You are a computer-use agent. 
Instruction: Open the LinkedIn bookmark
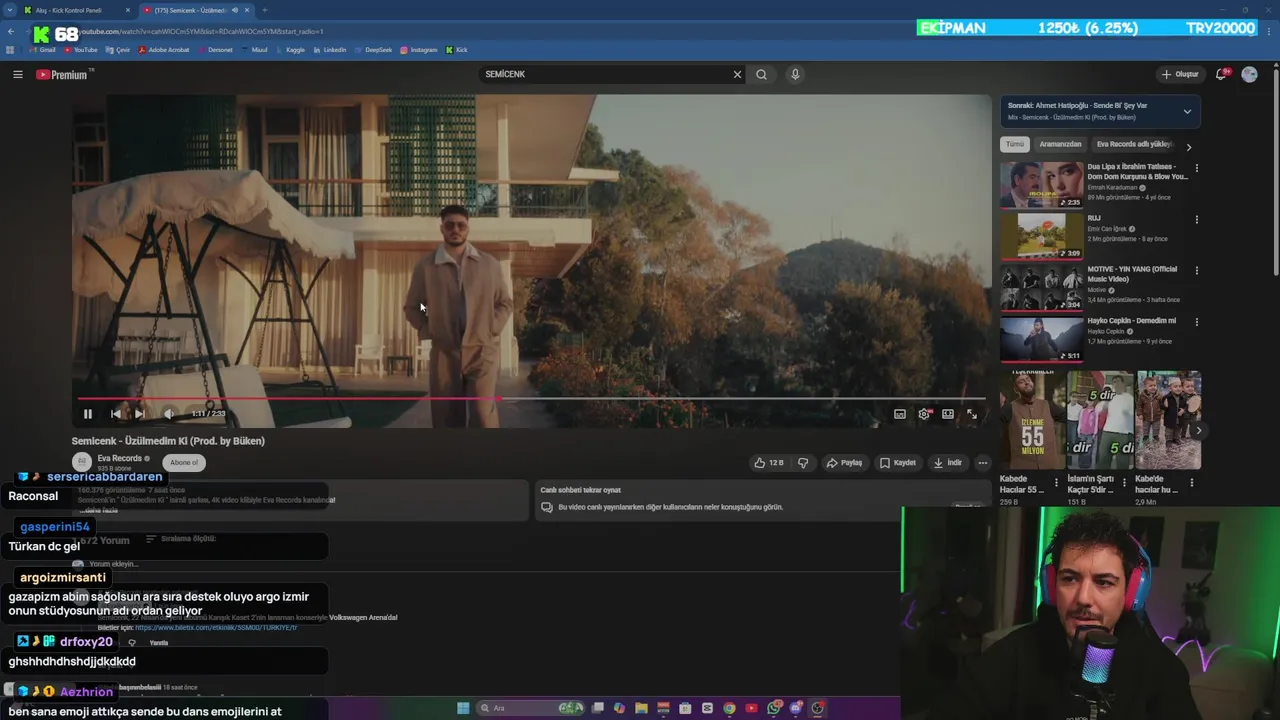pyautogui.click(x=329, y=49)
